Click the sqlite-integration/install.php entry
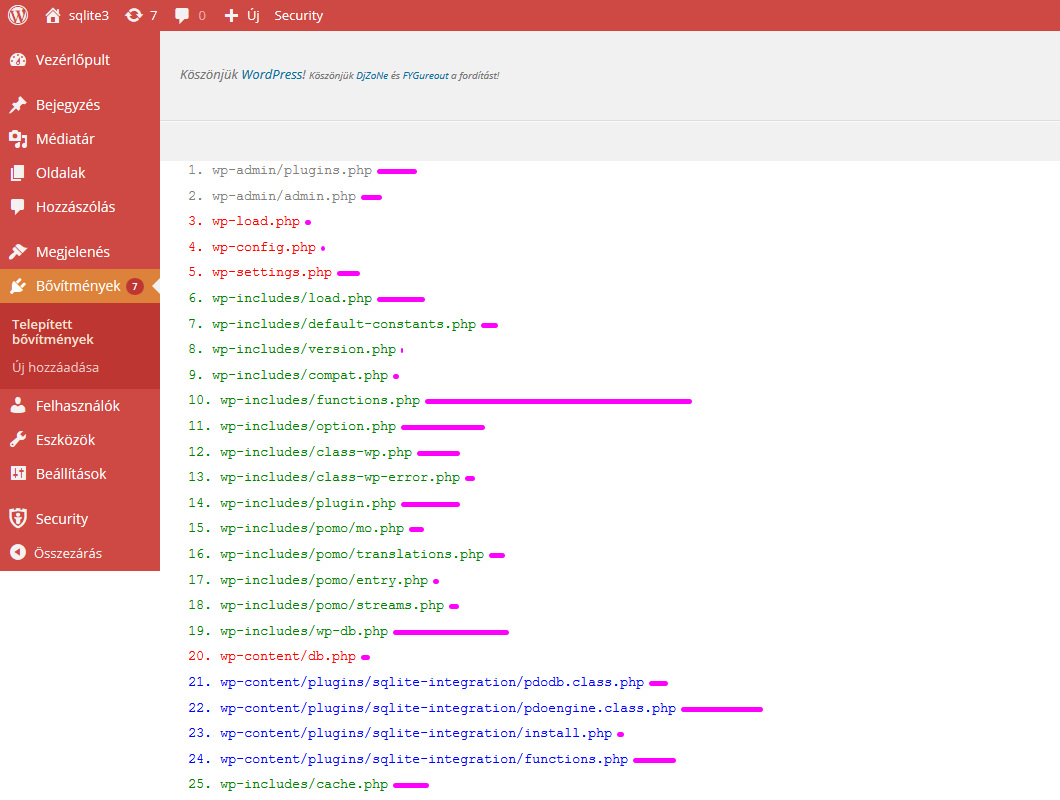Image resolution: width=1060 pixels, height=800 pixels. (416, 733)
